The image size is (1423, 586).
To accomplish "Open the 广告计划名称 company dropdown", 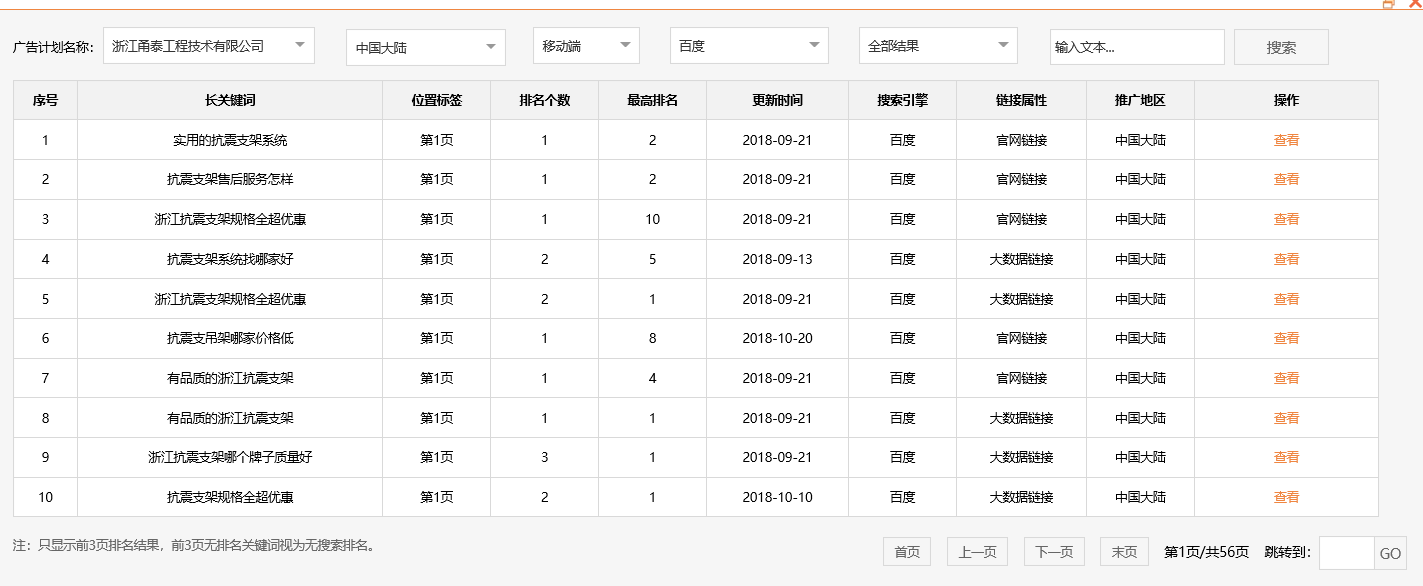I will (x=208, y=45).
